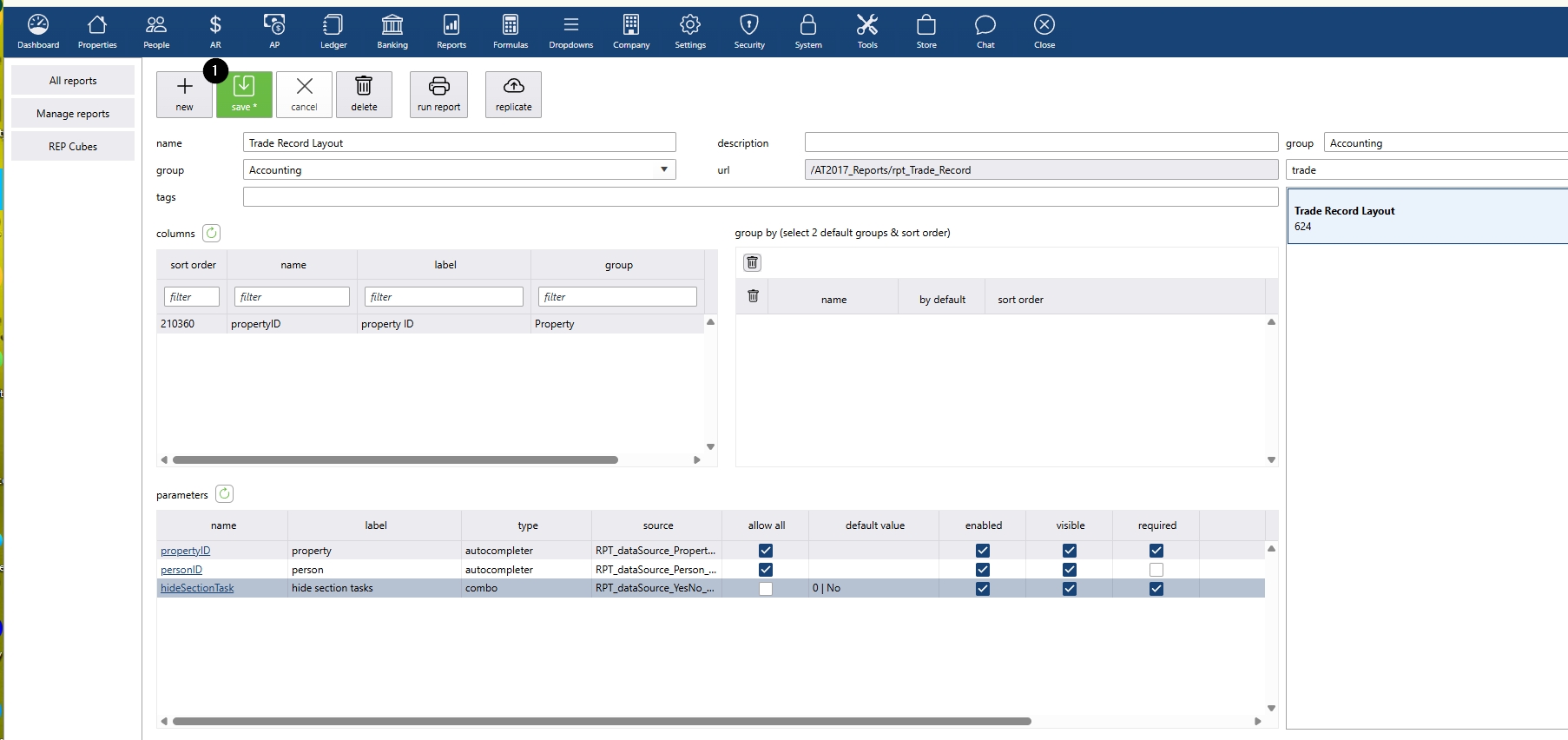Toggle allow all for hideSectionTask
Screen dimensions: 1568x740
(x=766, y=589)
